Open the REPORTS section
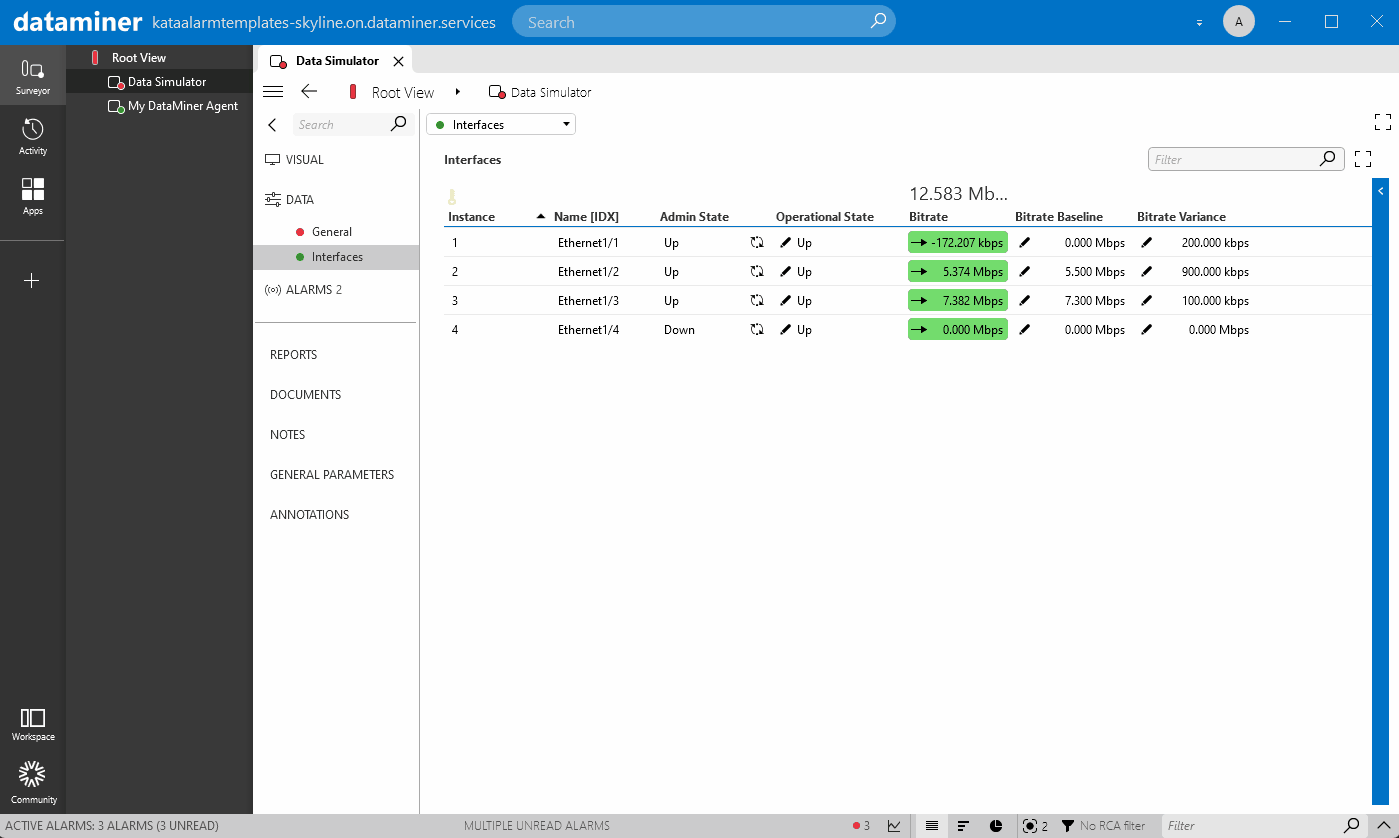Image resolution: width=1399 pixels, height=838 pixels. coord(295,354)
